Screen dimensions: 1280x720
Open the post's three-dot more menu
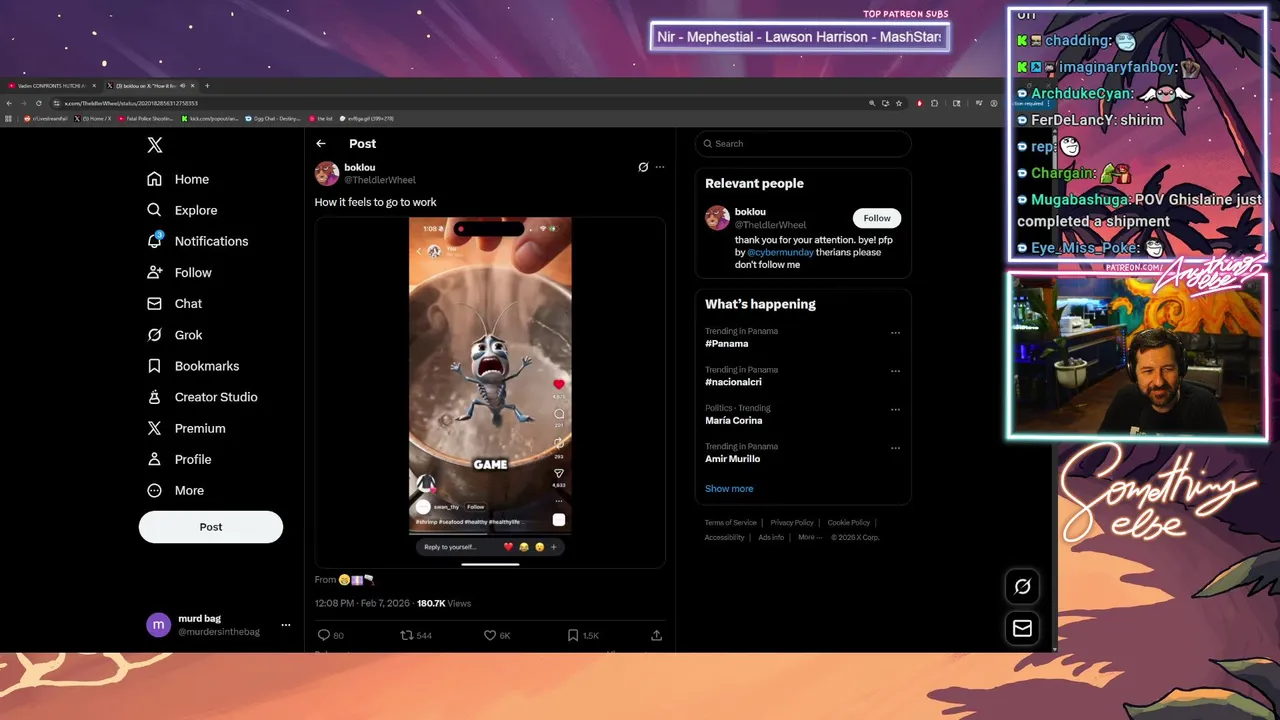pos(660,167)
